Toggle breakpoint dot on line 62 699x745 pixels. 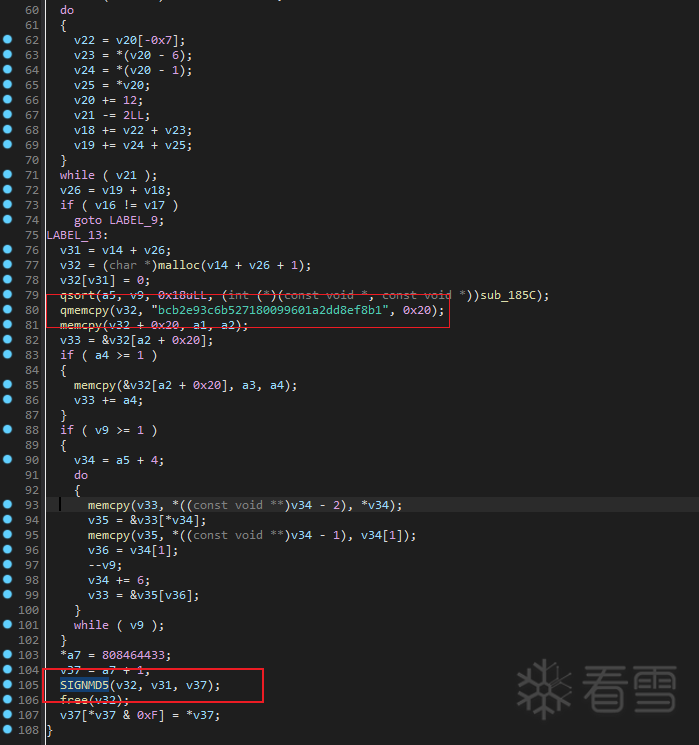click(x=8, y=39)
